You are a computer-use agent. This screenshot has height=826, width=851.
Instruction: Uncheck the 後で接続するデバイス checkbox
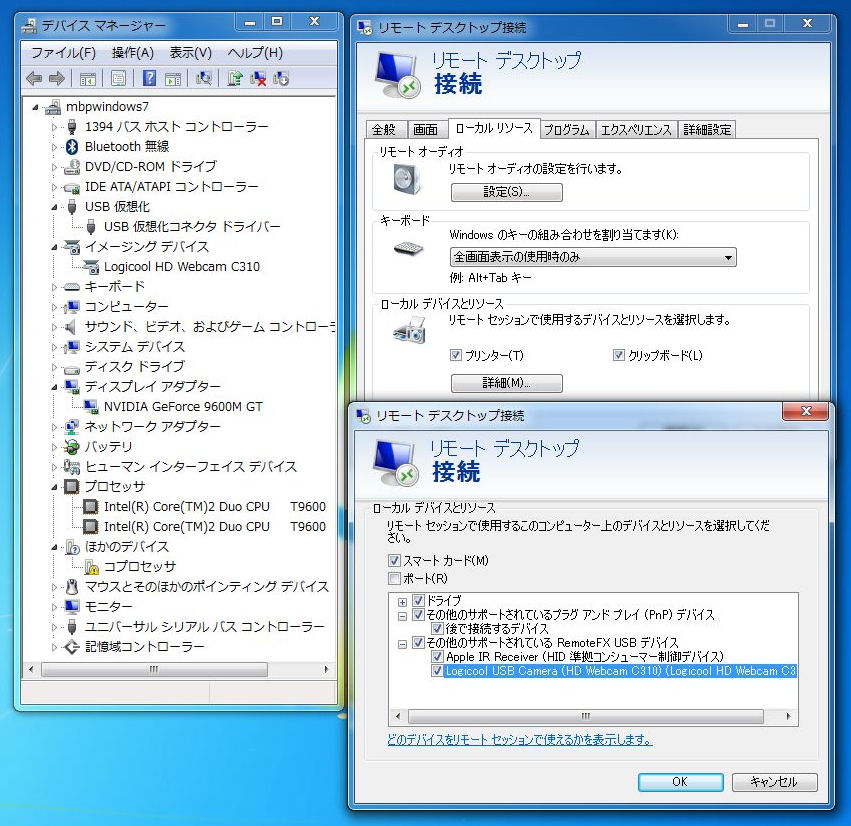(437, 629)
